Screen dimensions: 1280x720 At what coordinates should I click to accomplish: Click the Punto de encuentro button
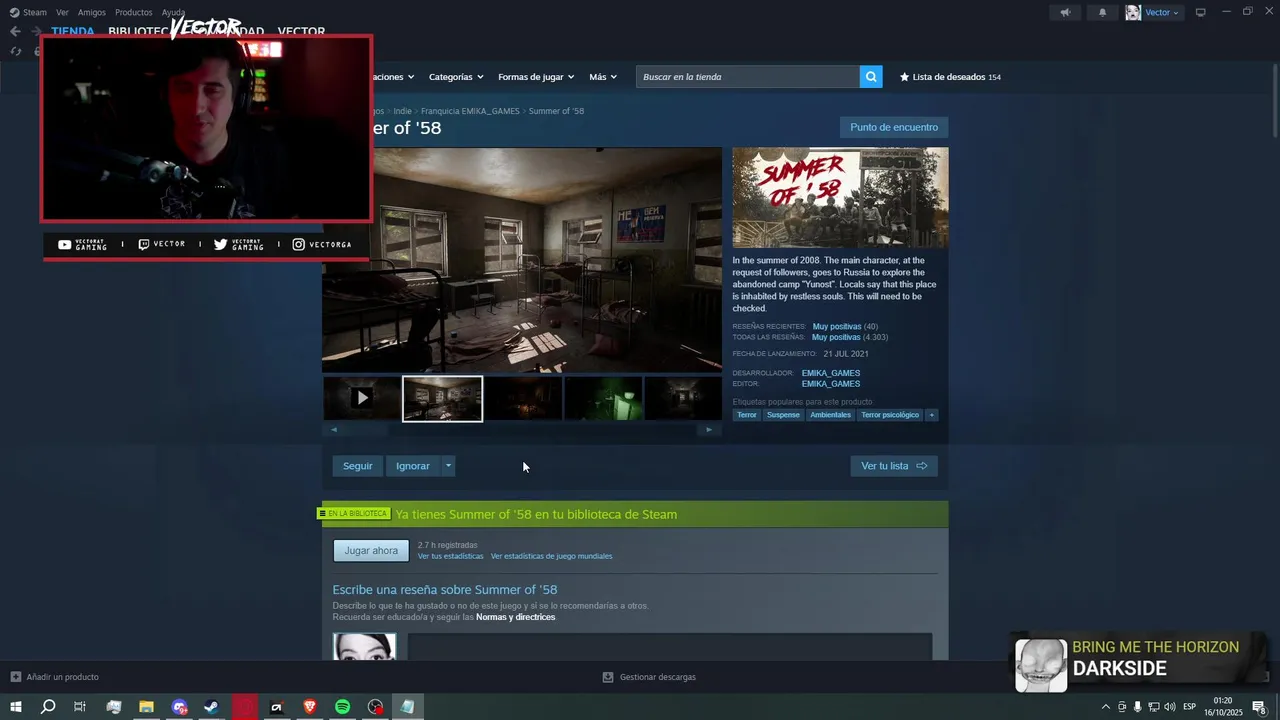pos(894,128)
